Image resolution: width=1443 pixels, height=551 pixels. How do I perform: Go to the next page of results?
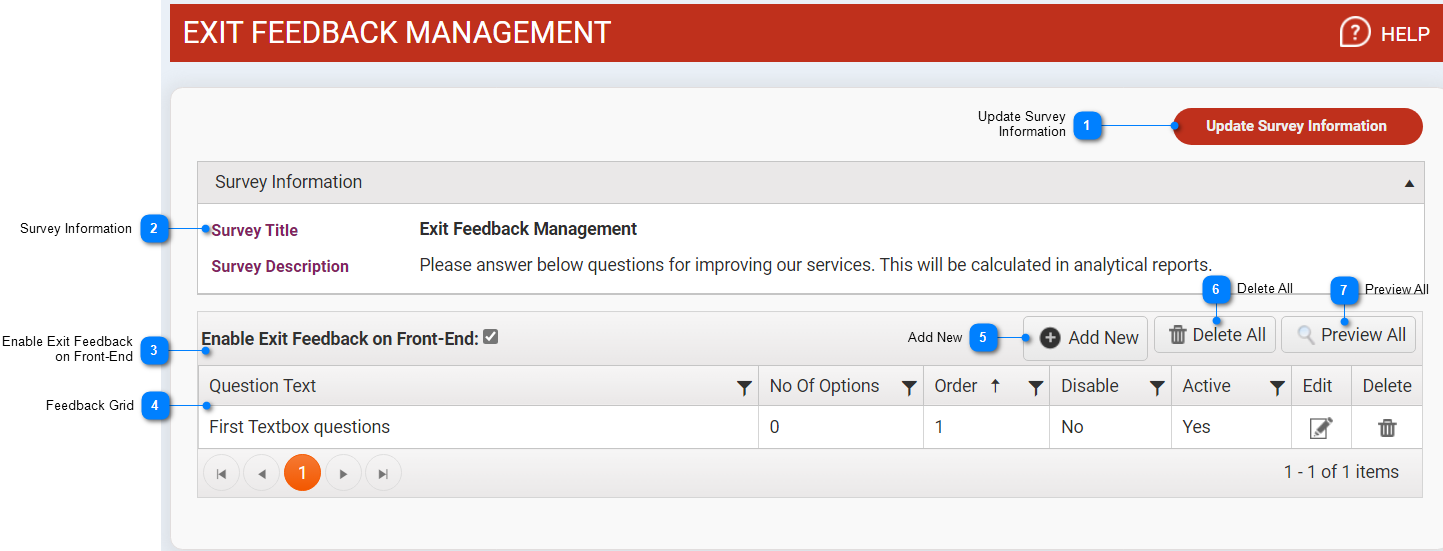(x=343, y=473)
